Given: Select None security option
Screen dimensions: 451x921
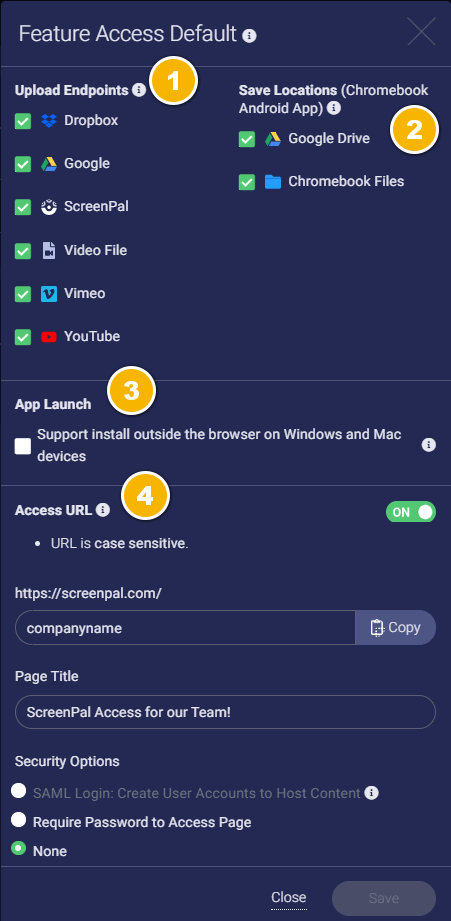Looking at the screenshot, I should [19, 848].
